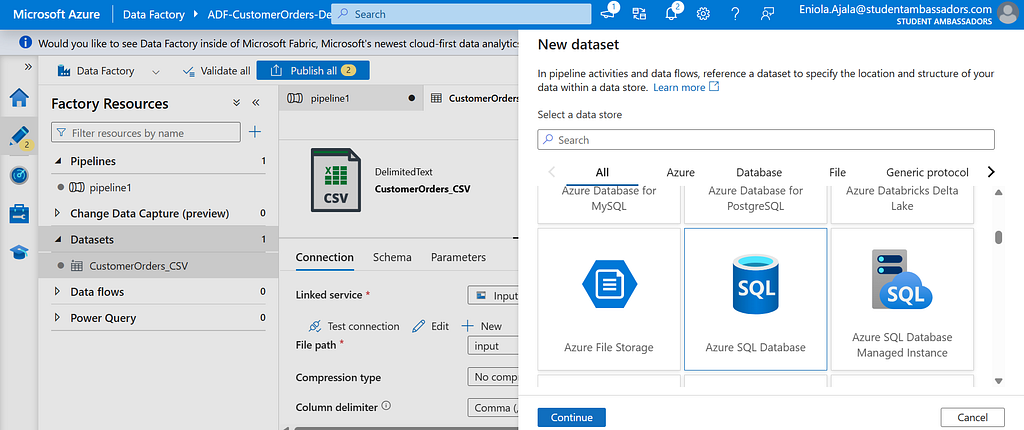Expand Change Data Capture (preview) section

(x=57, y=213)
